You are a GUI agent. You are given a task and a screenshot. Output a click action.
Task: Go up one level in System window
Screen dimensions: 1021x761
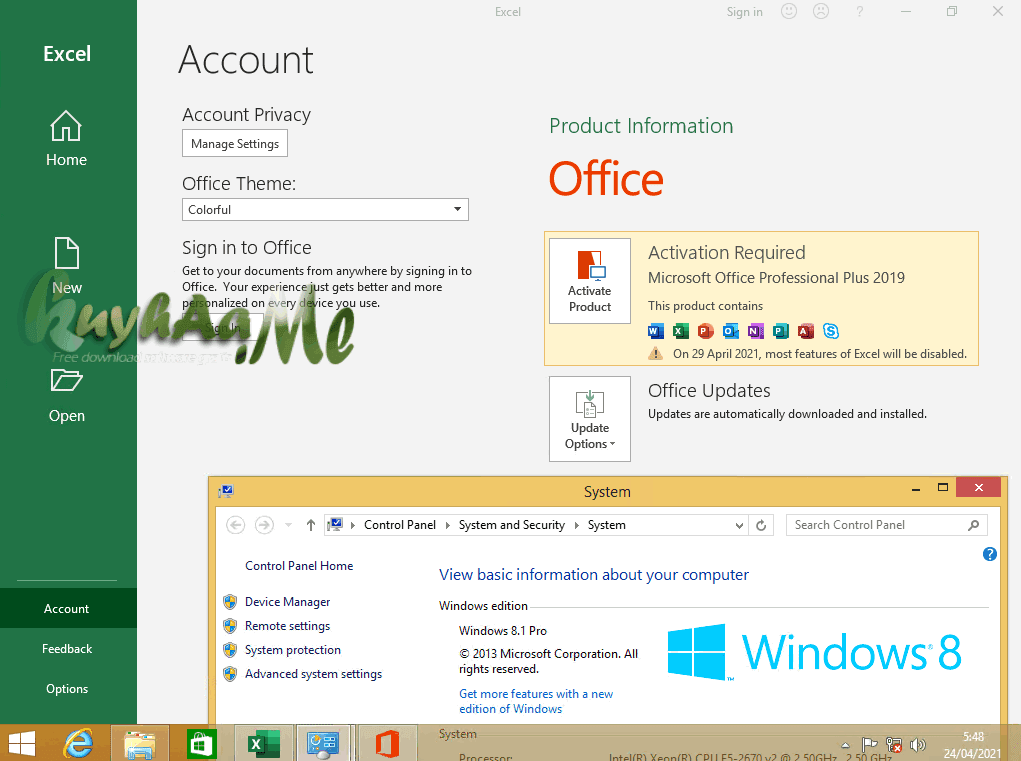click(x=311, y=525)
